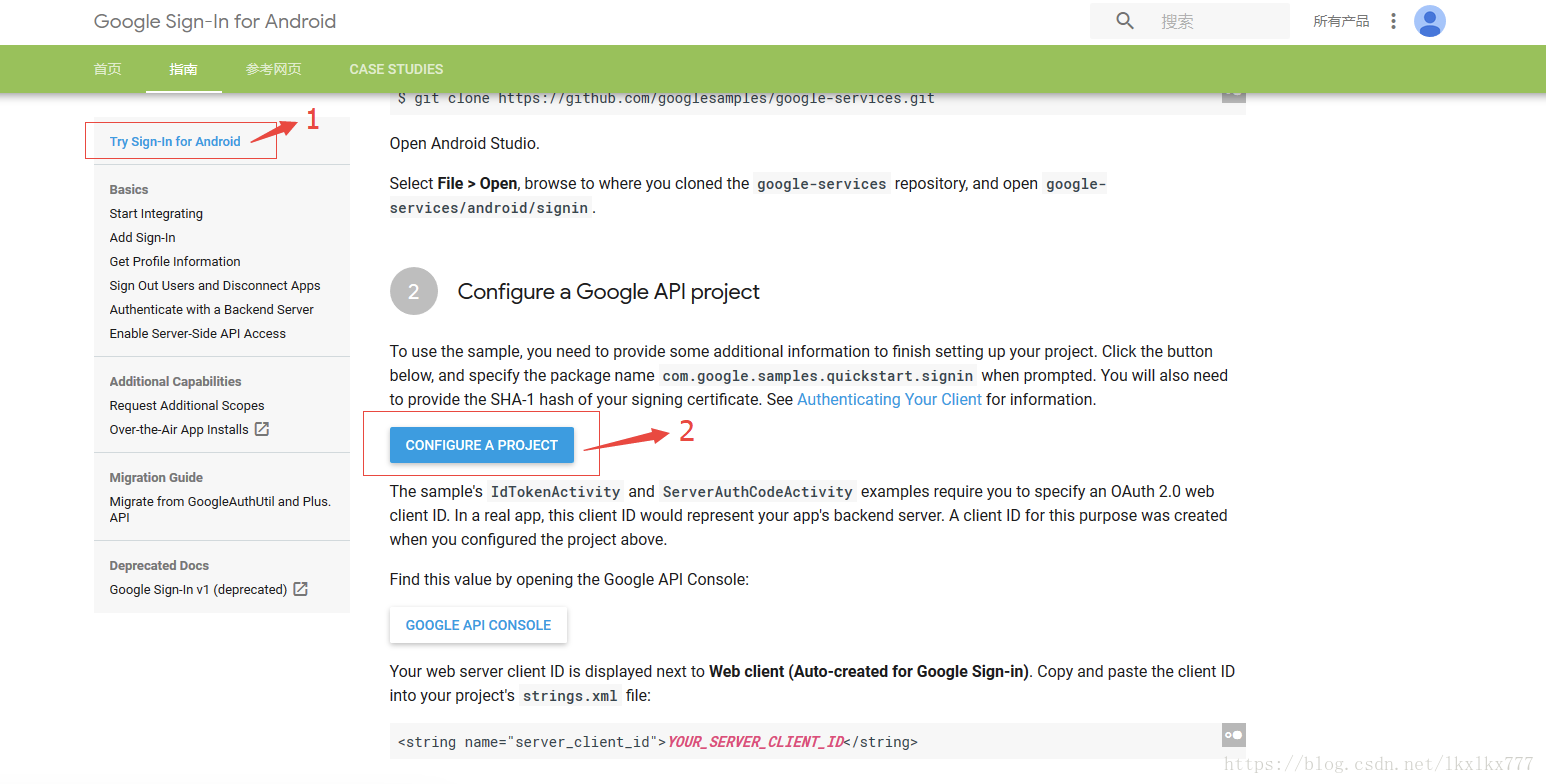Open Sign Out Users and Disconnect Apps
The width and height of the screenshot is (1546, 784).
[215, 285]
